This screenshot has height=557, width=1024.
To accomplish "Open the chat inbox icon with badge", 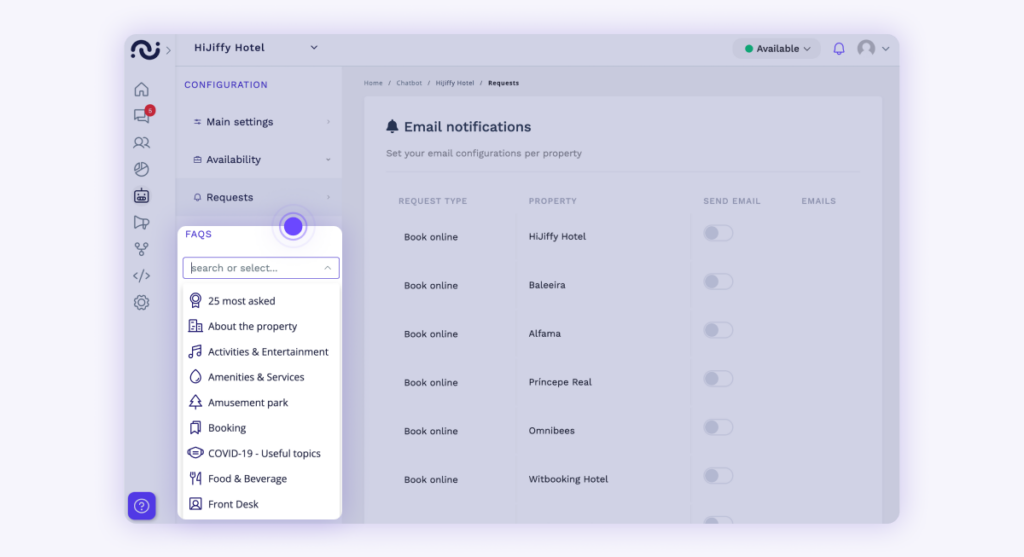I will (142, 115).
